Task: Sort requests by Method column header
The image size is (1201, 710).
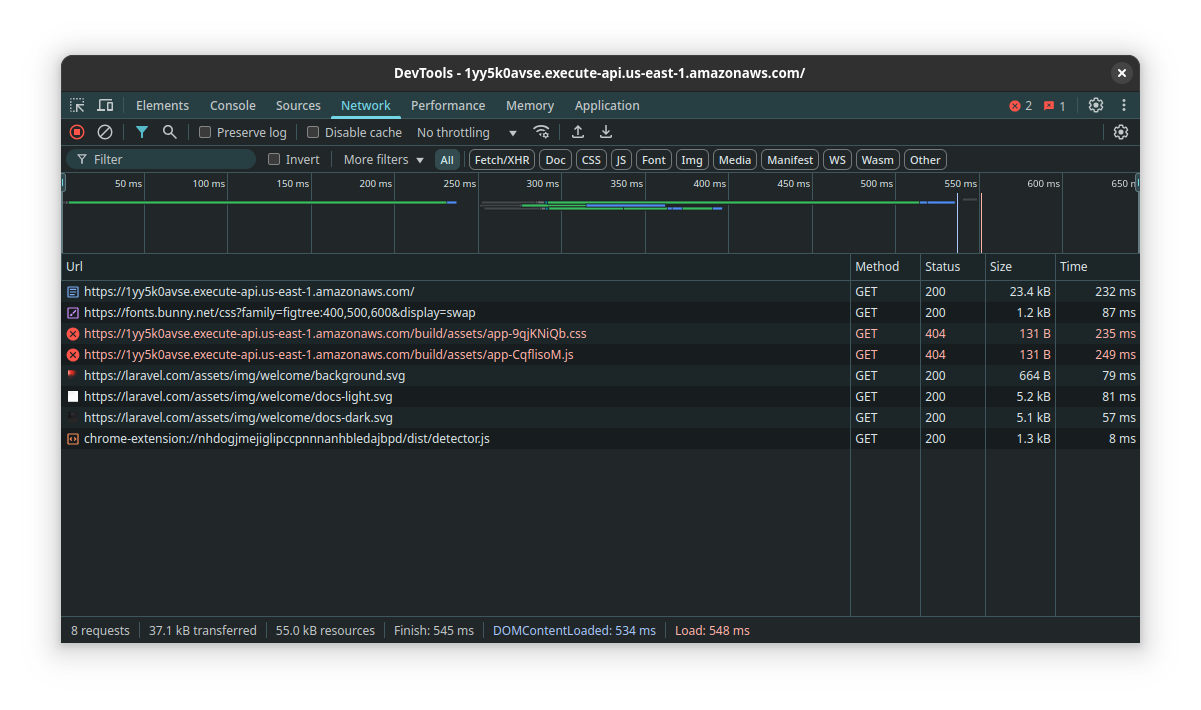Action: tap(885, 267)
